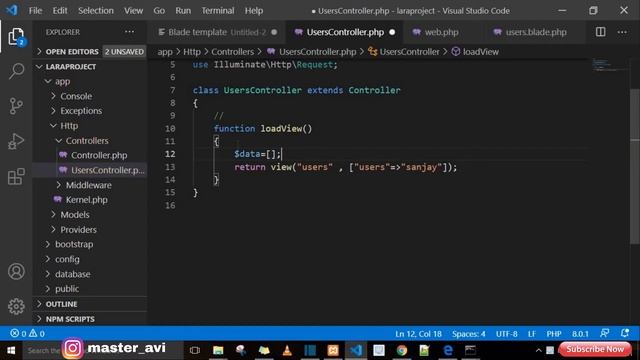Open the Run menu
640x360 pixels.
tap(183, 11)
